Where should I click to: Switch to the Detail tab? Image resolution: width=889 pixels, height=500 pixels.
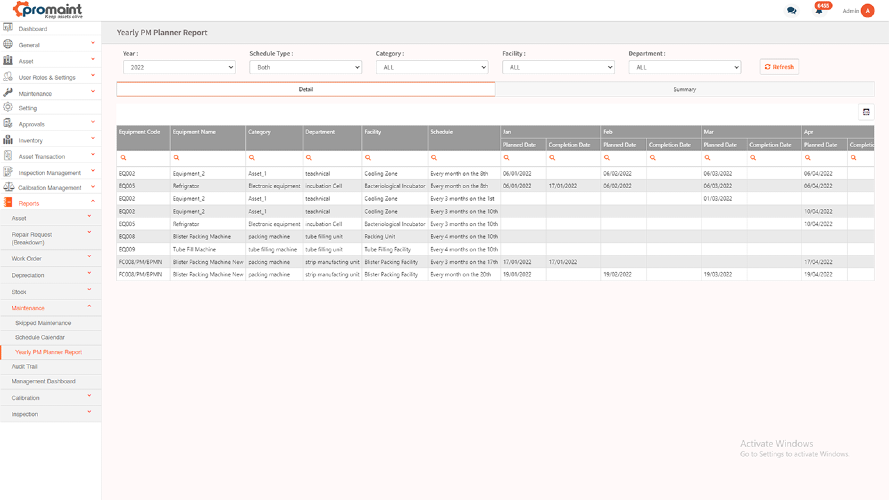point(306,89)
